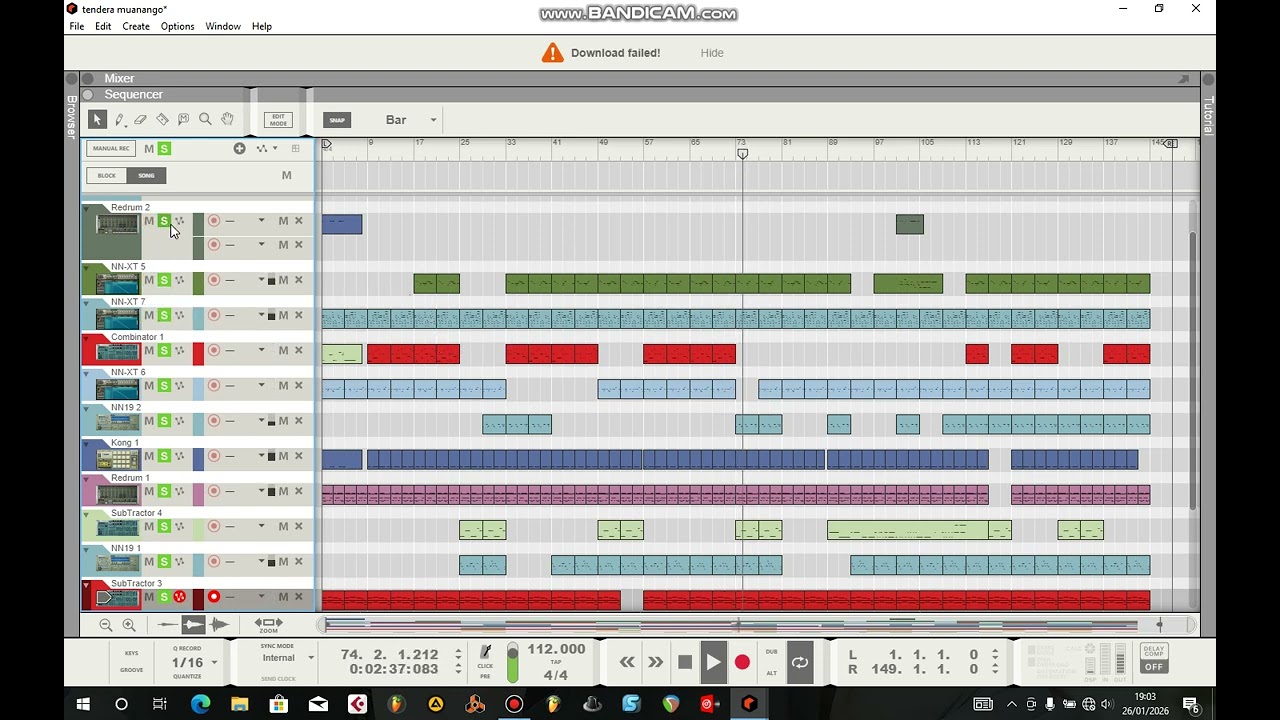Select the Magnify tool
The height and width of the screenshot is (720, 1280).
205,119
